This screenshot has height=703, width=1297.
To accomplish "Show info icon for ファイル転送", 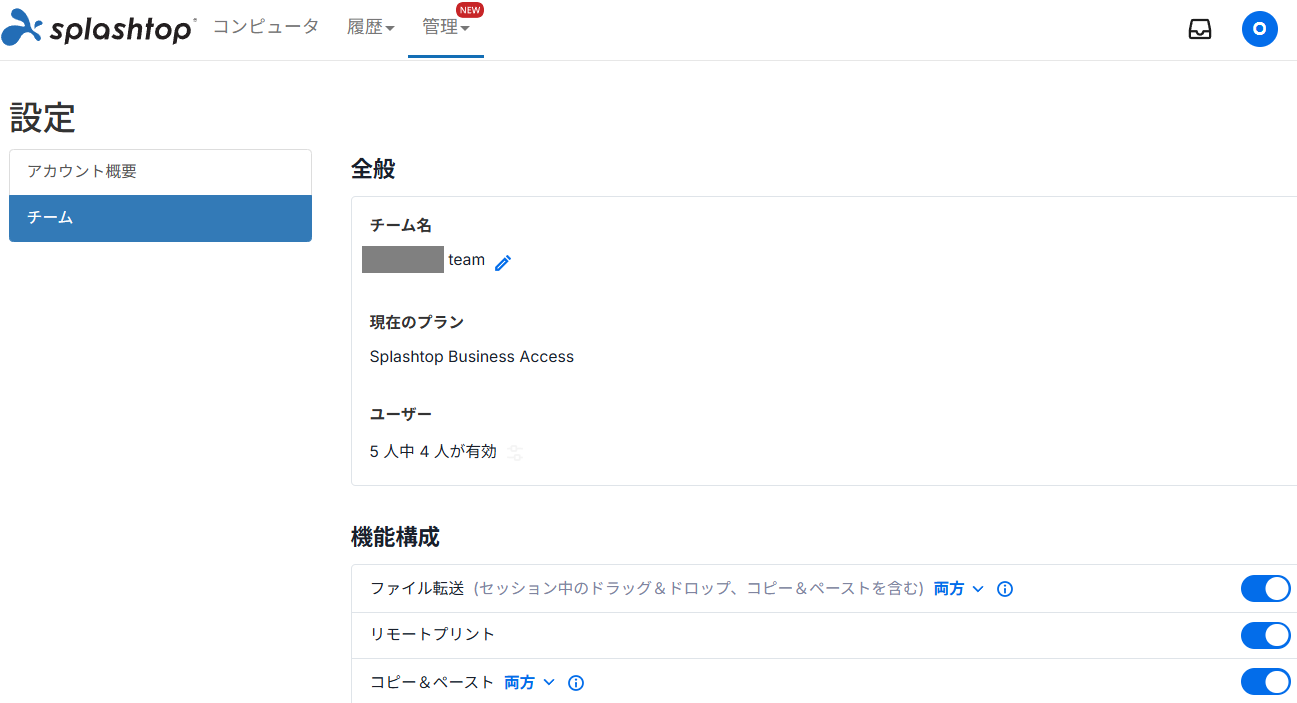I will click(1005, 589).
